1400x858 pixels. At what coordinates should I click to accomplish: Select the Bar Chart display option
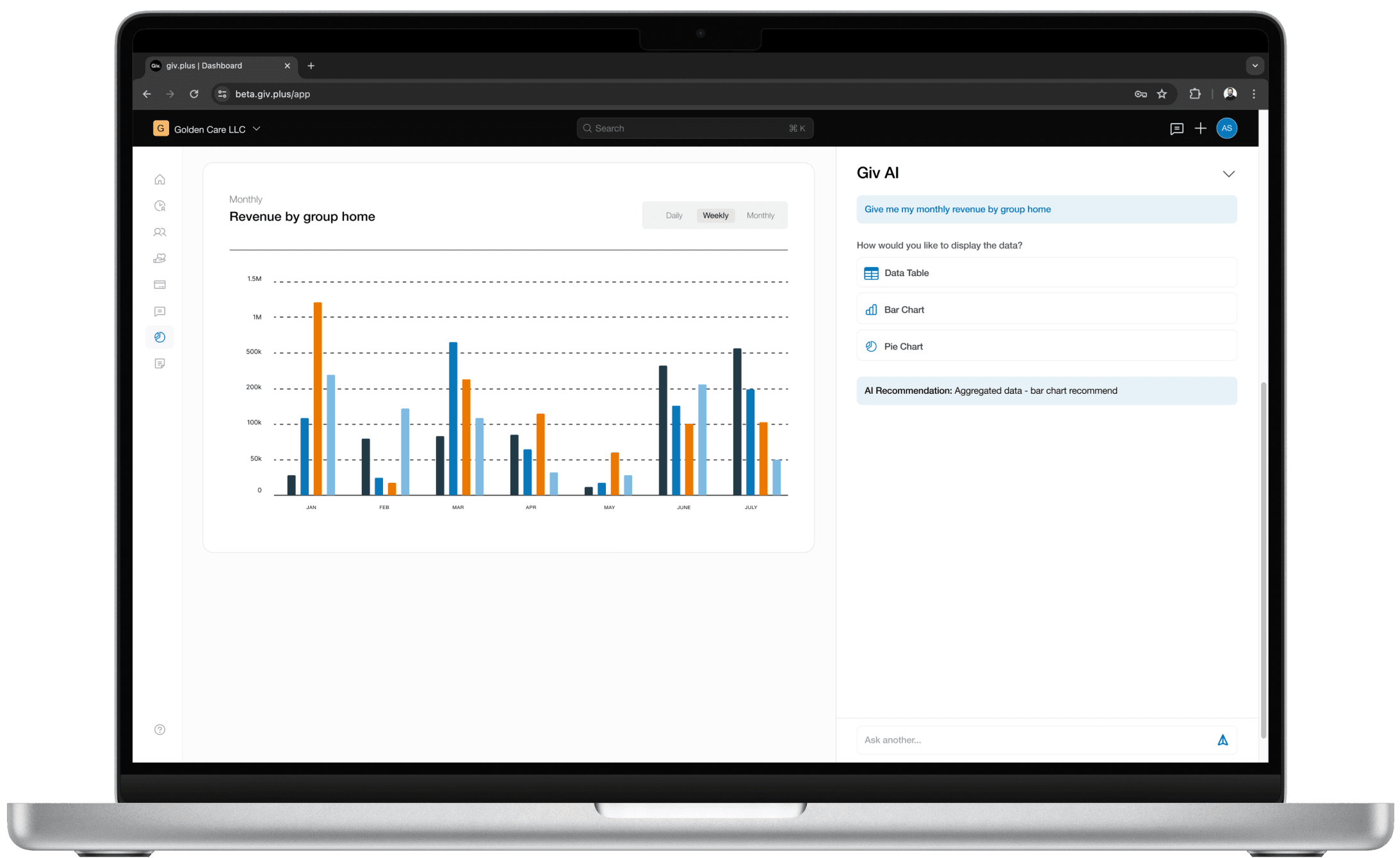[1046, 310]
